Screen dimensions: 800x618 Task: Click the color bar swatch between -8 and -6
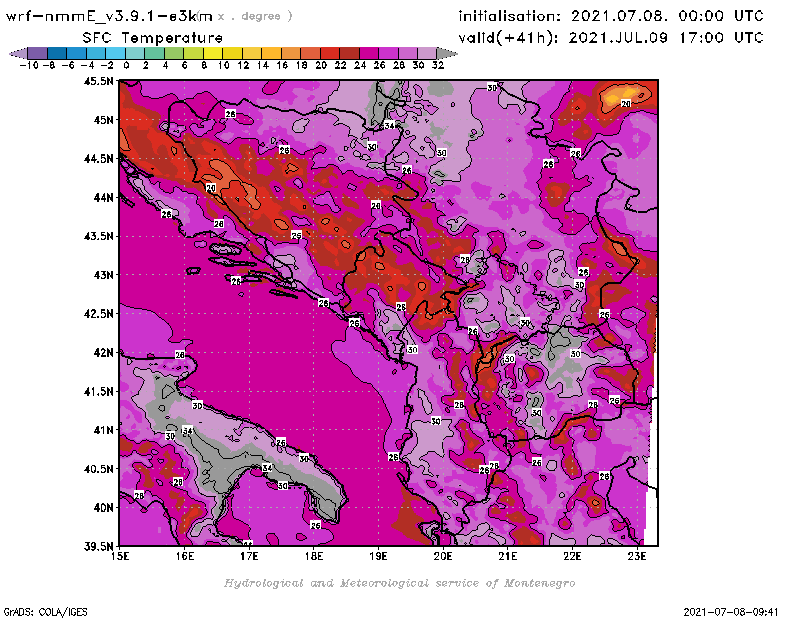tap(57, 53)
